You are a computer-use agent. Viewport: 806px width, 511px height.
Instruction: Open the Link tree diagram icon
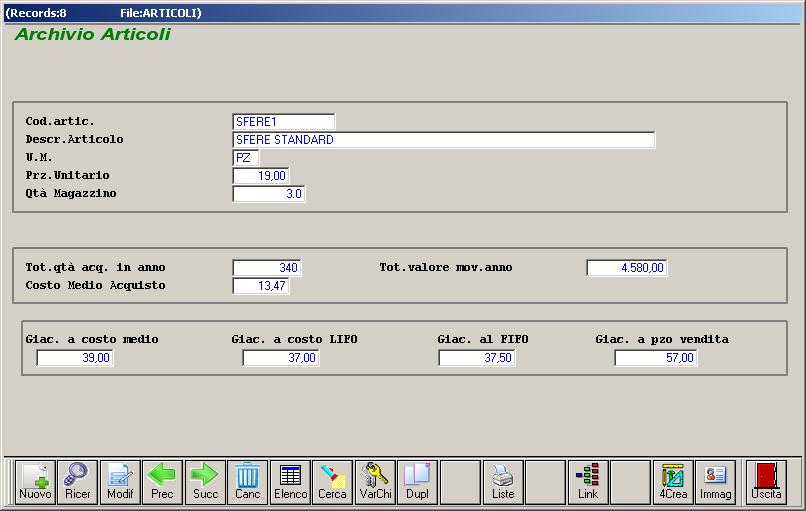588,482
